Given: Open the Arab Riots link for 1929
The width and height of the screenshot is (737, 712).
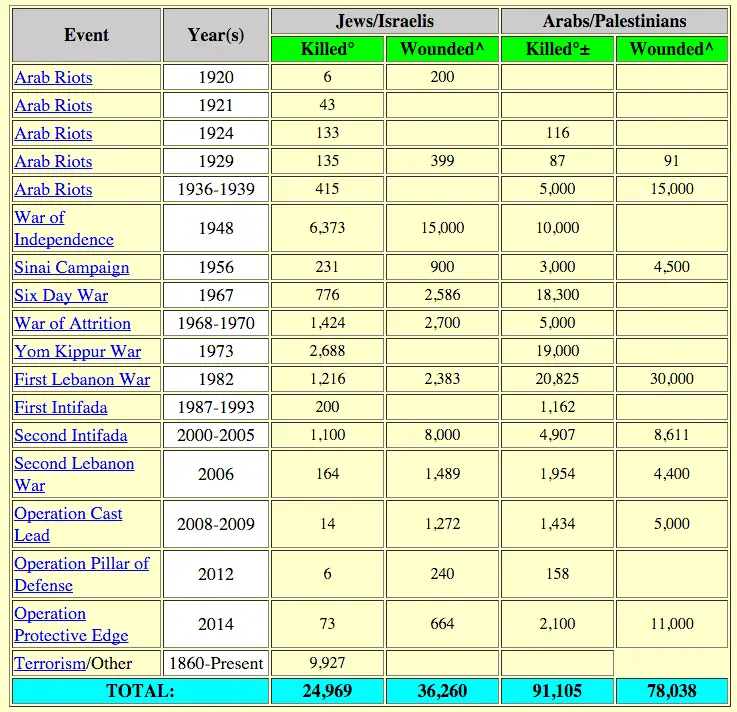Looking at the screenshot, I should tap(53, 162).
